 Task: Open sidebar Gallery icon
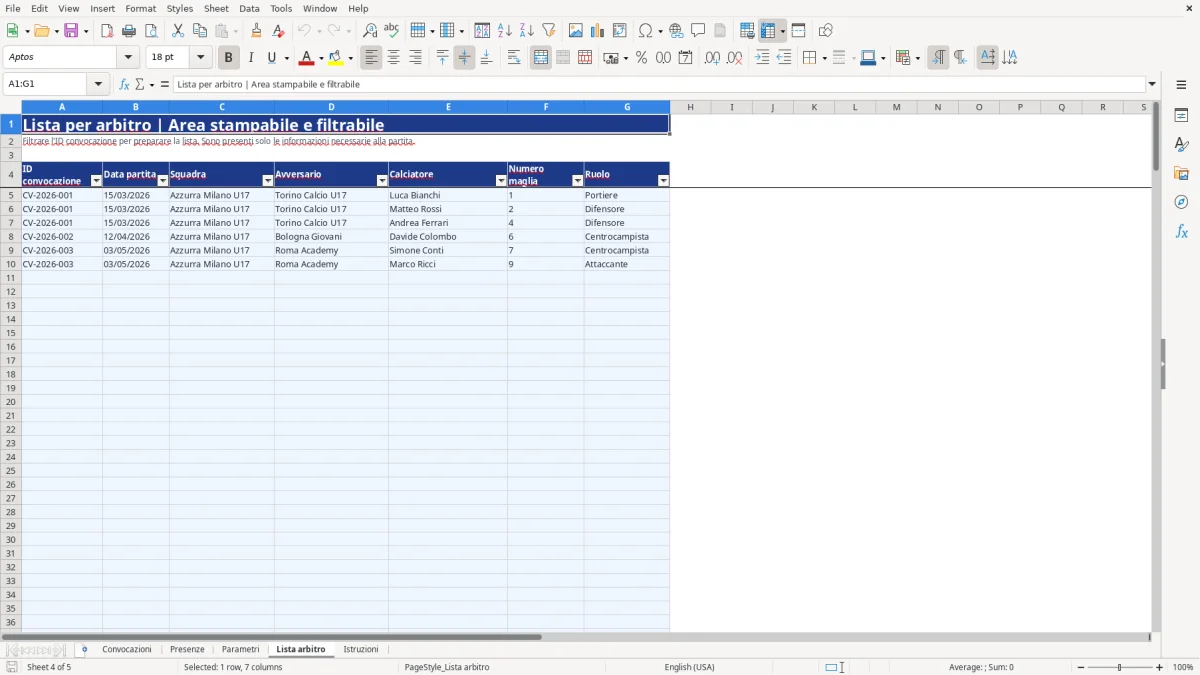pos(1181,173)
